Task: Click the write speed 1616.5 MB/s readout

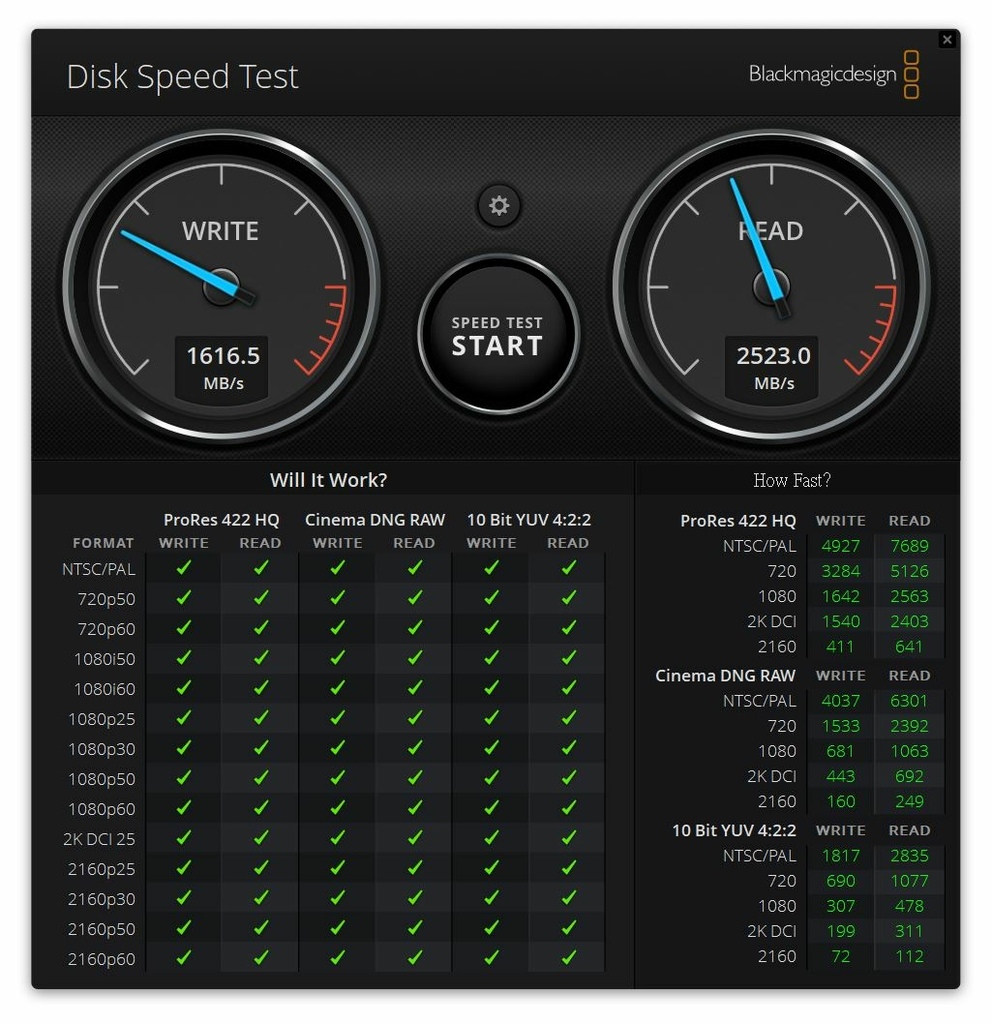Action: pyautogui.click(x=223, y=368)
